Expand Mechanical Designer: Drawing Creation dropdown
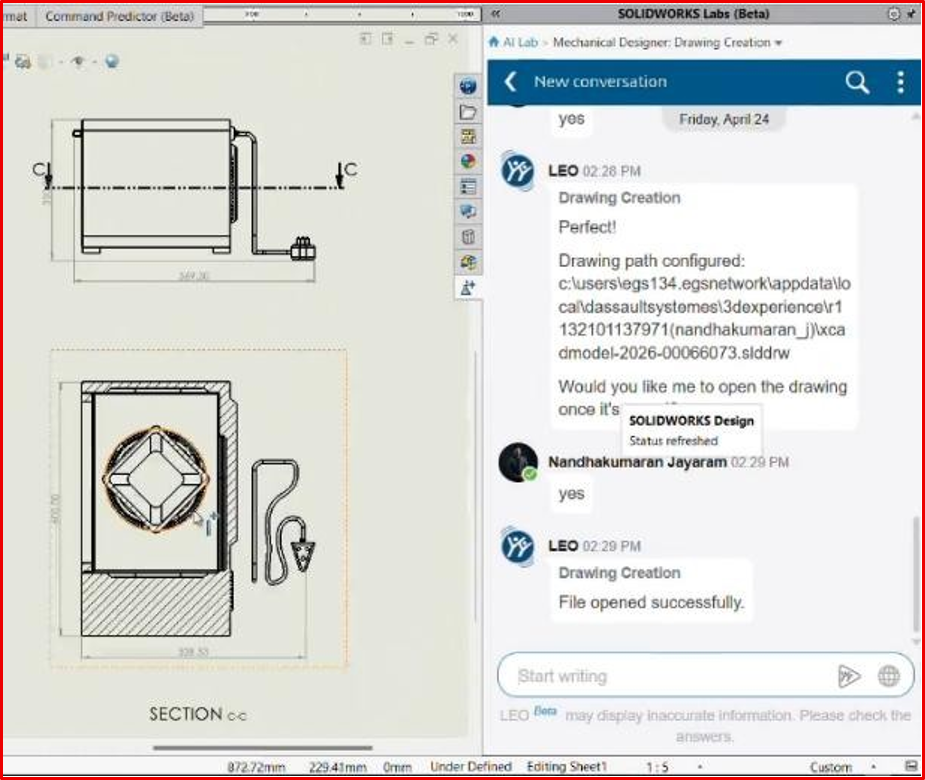 pyautogui.click(x=779, y=43)
